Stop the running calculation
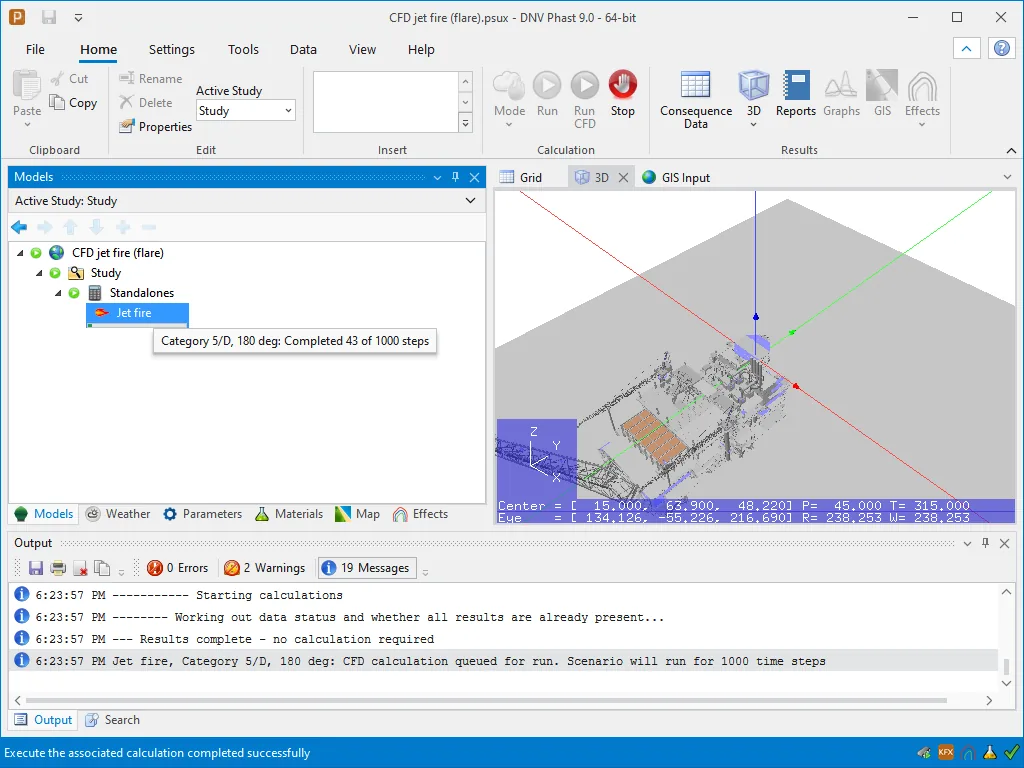 tap(622, 95)
